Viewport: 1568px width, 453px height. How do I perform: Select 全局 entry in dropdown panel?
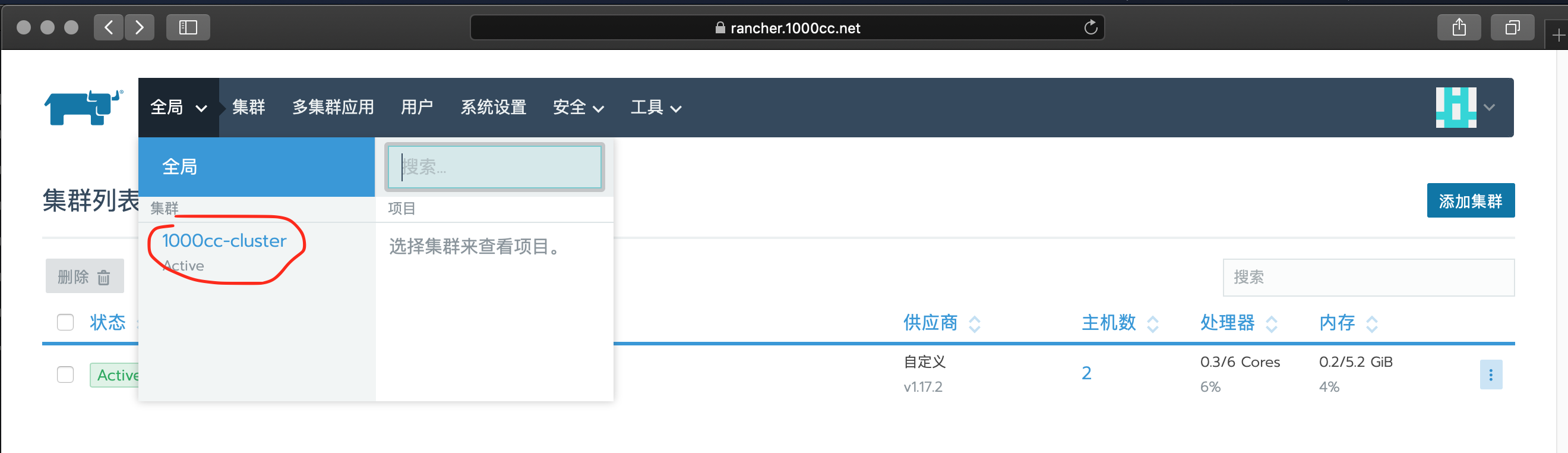coord(256,167)
